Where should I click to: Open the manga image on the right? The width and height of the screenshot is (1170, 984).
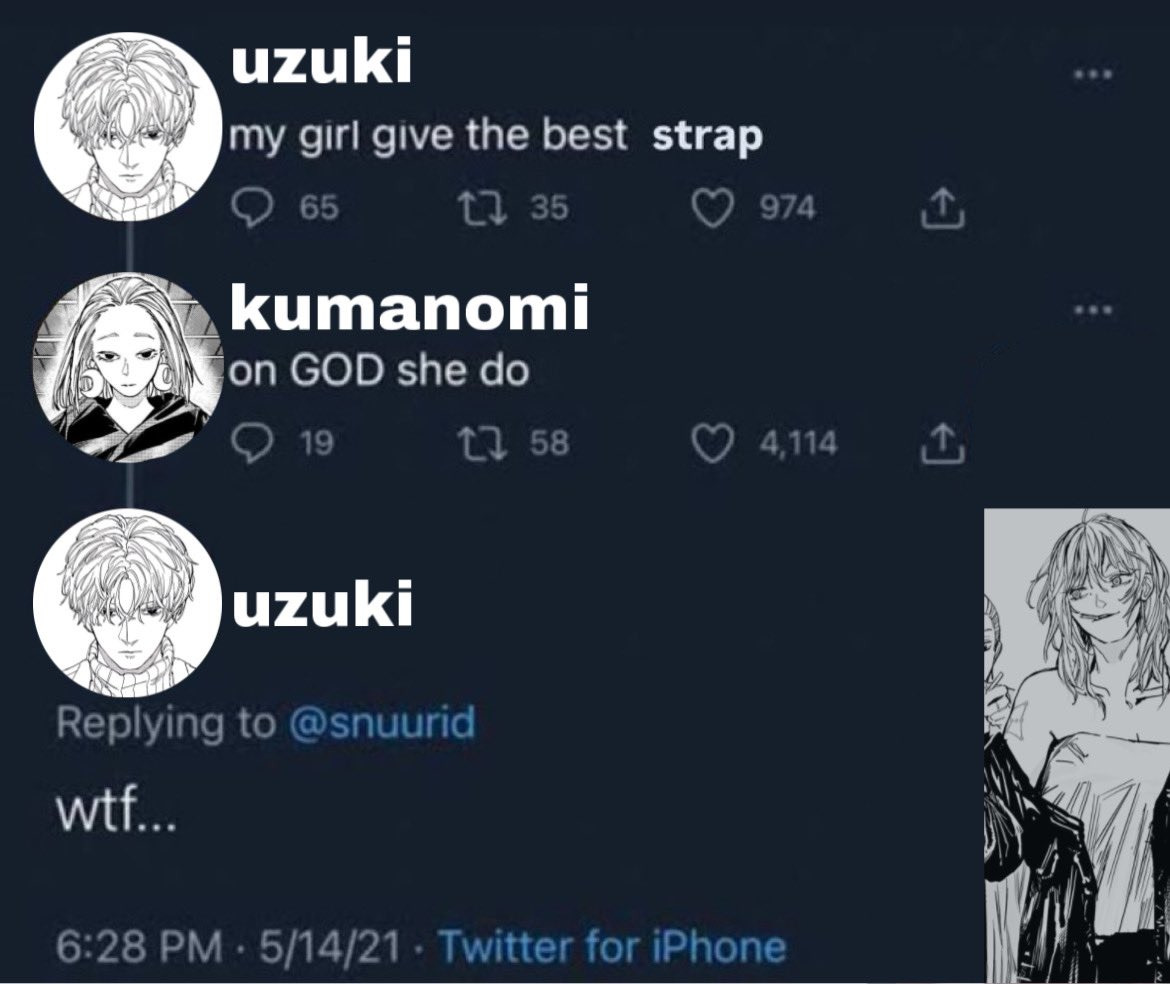[x=1077, y=746]
